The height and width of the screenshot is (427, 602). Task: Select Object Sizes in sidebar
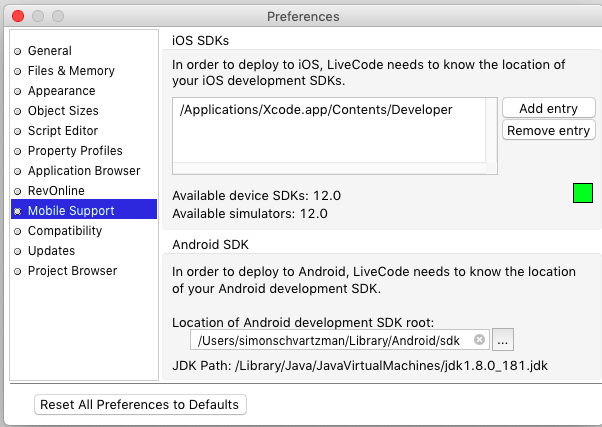click(63, 111)
